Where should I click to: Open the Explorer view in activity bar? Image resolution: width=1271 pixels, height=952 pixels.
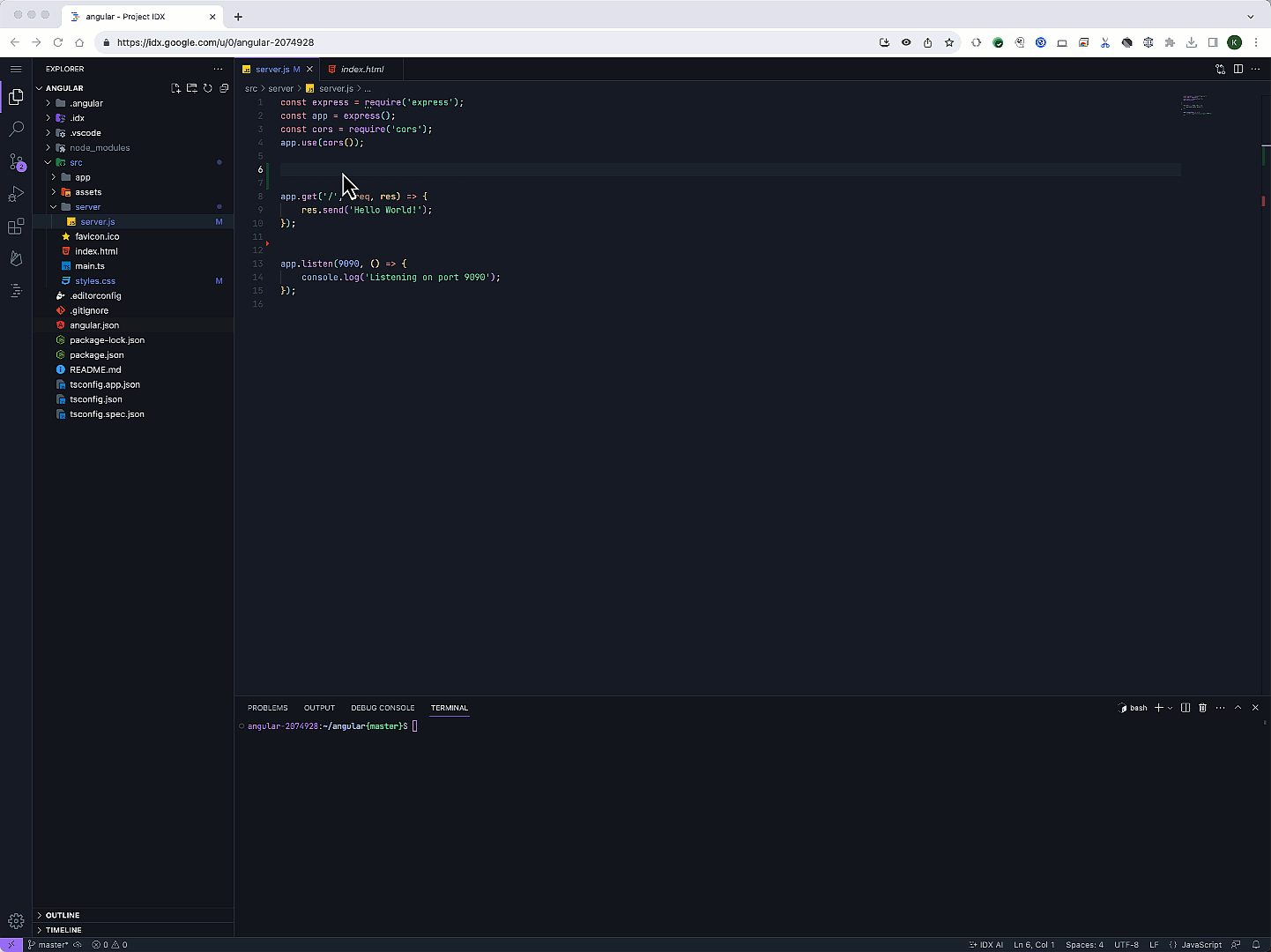click(16, 97)
